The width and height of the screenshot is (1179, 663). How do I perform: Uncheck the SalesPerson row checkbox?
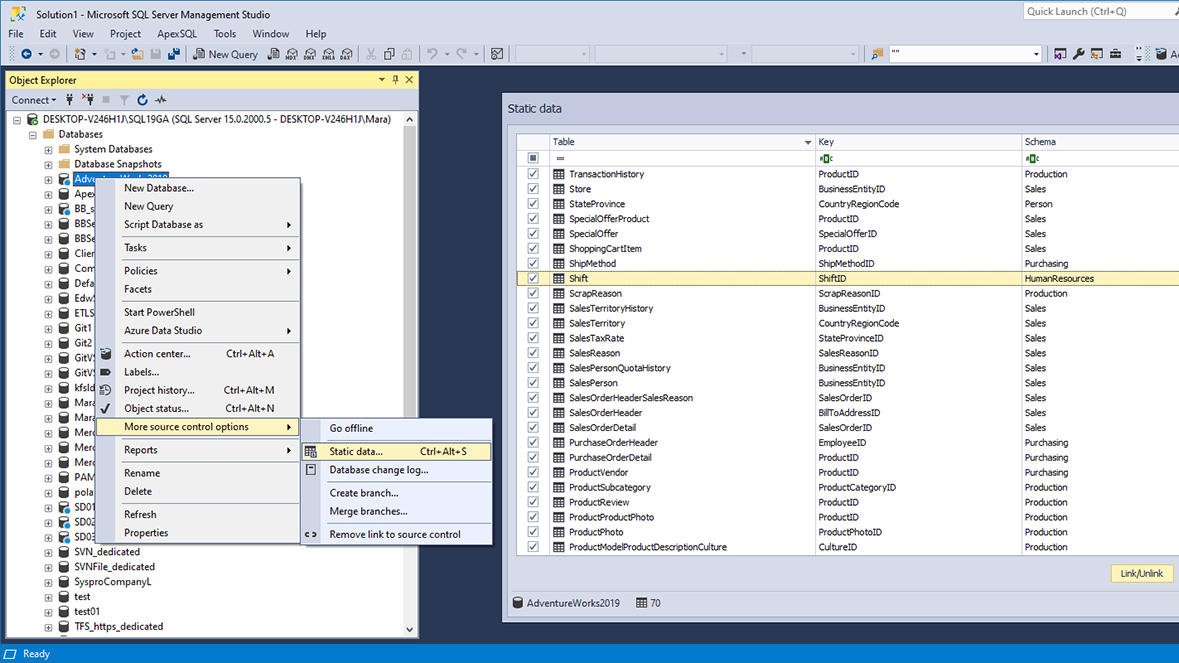533,383
